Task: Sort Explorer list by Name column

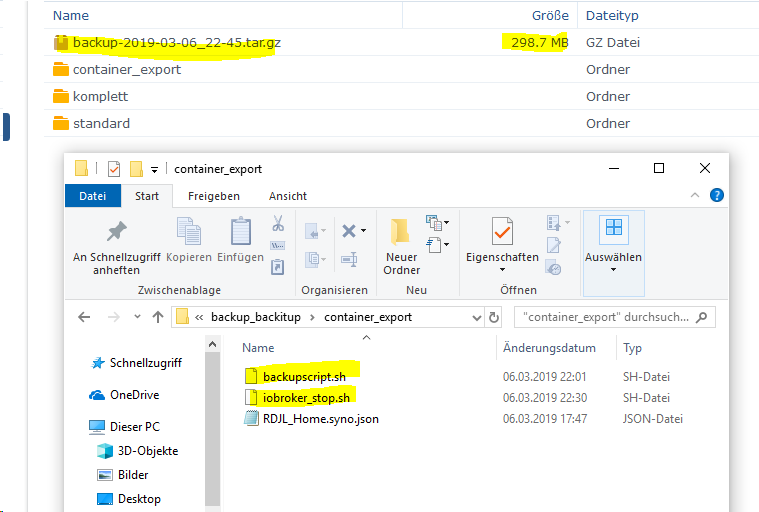Action: (258, 348)
